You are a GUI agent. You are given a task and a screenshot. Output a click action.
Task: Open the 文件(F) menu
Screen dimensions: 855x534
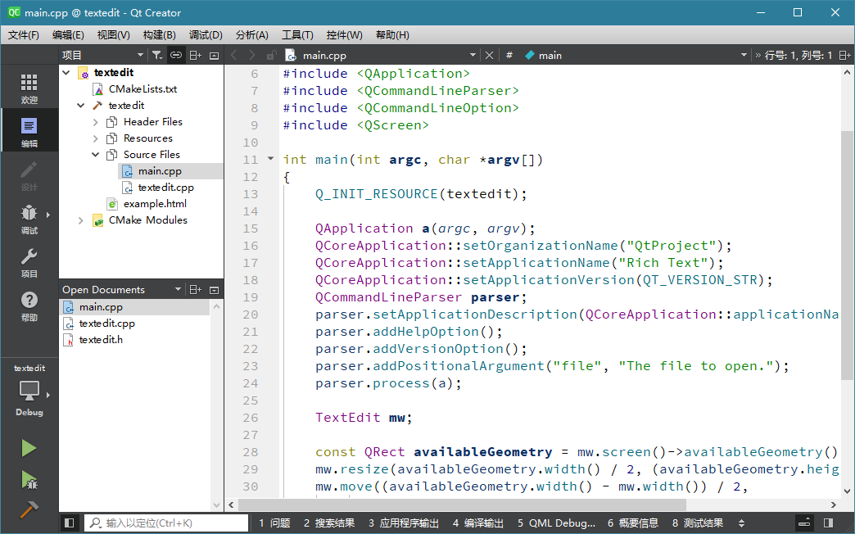(x=23, y=35)
